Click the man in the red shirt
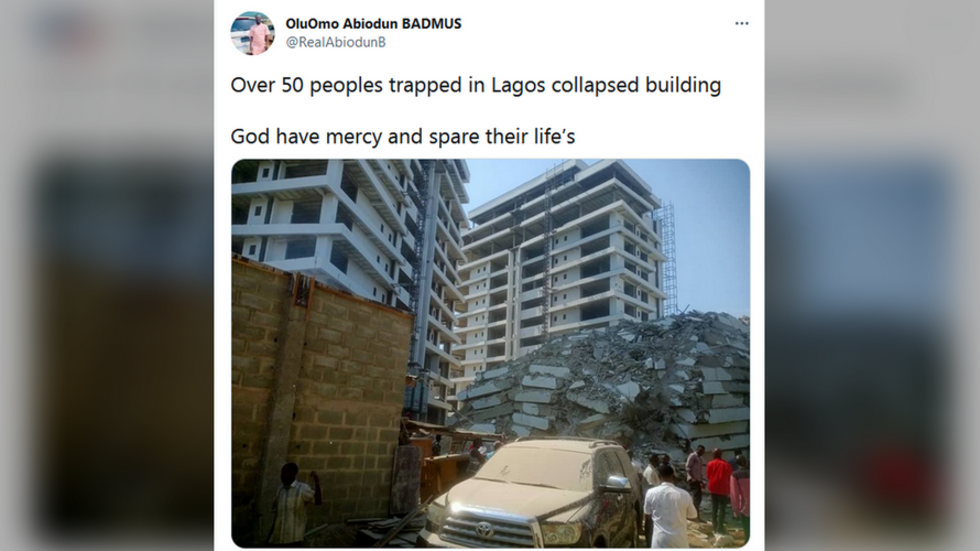Screen dimensions: 980x551 pos(718,483)
